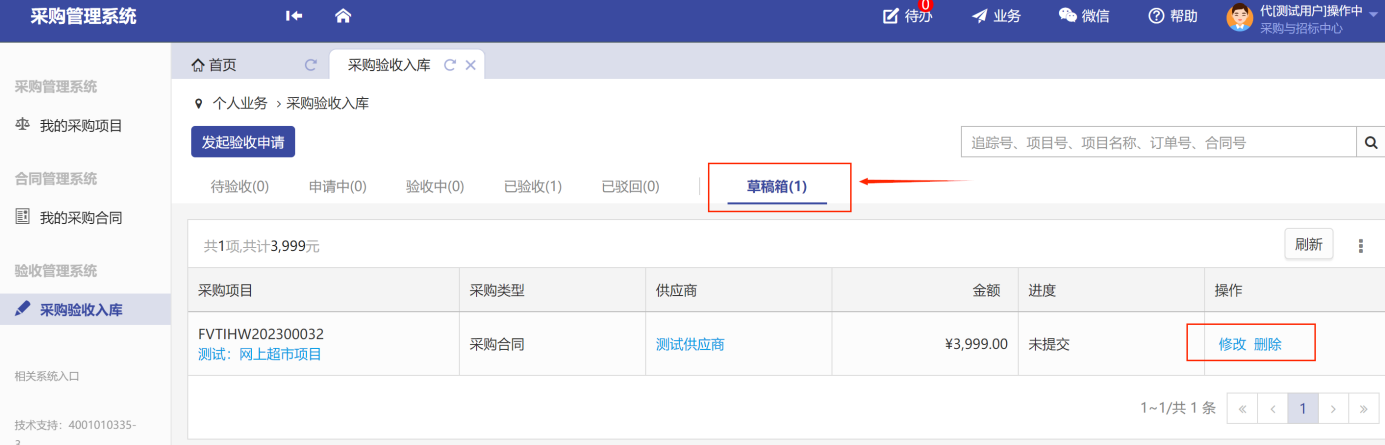Click the 刷新 refresh button
This screenshot has height=445, width=1385.
click(1308, 244)
